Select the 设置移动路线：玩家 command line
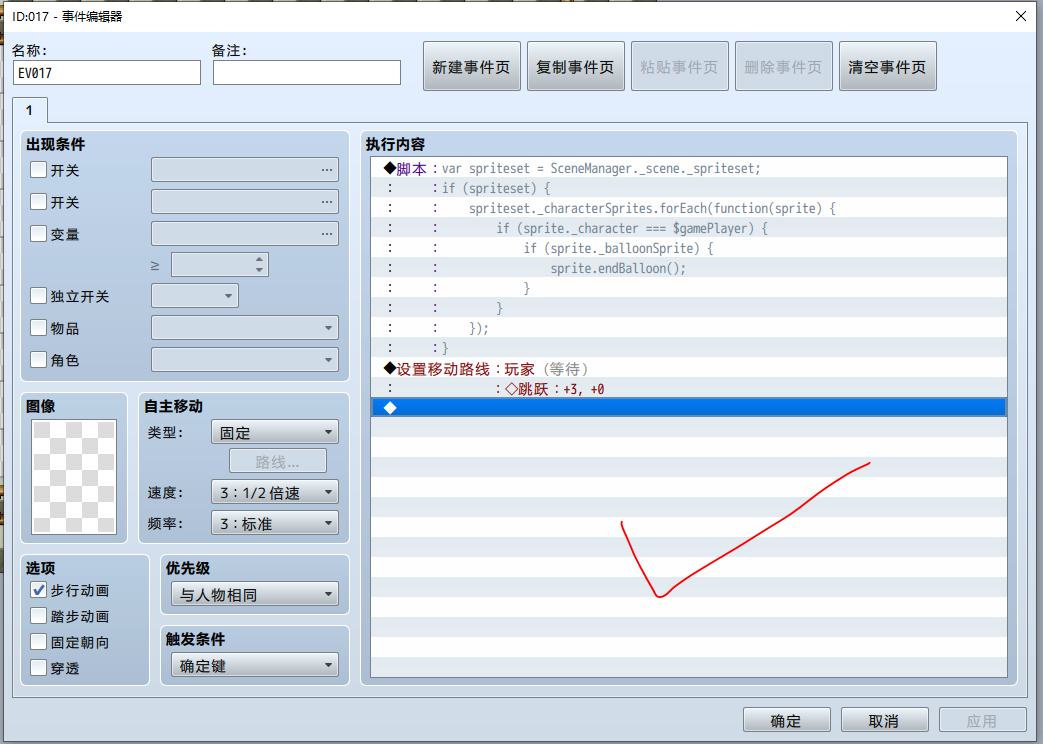1043x744 pixels. pos(688,368)
